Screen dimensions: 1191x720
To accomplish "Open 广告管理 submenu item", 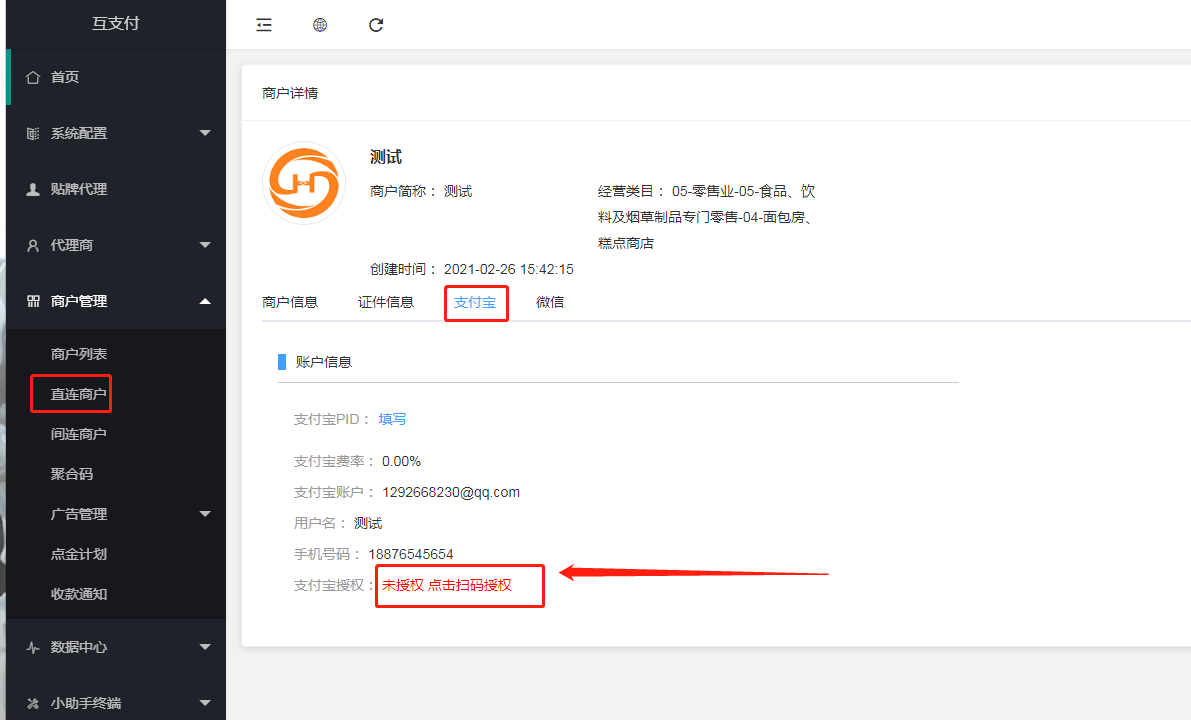I will tap(79, 514).
